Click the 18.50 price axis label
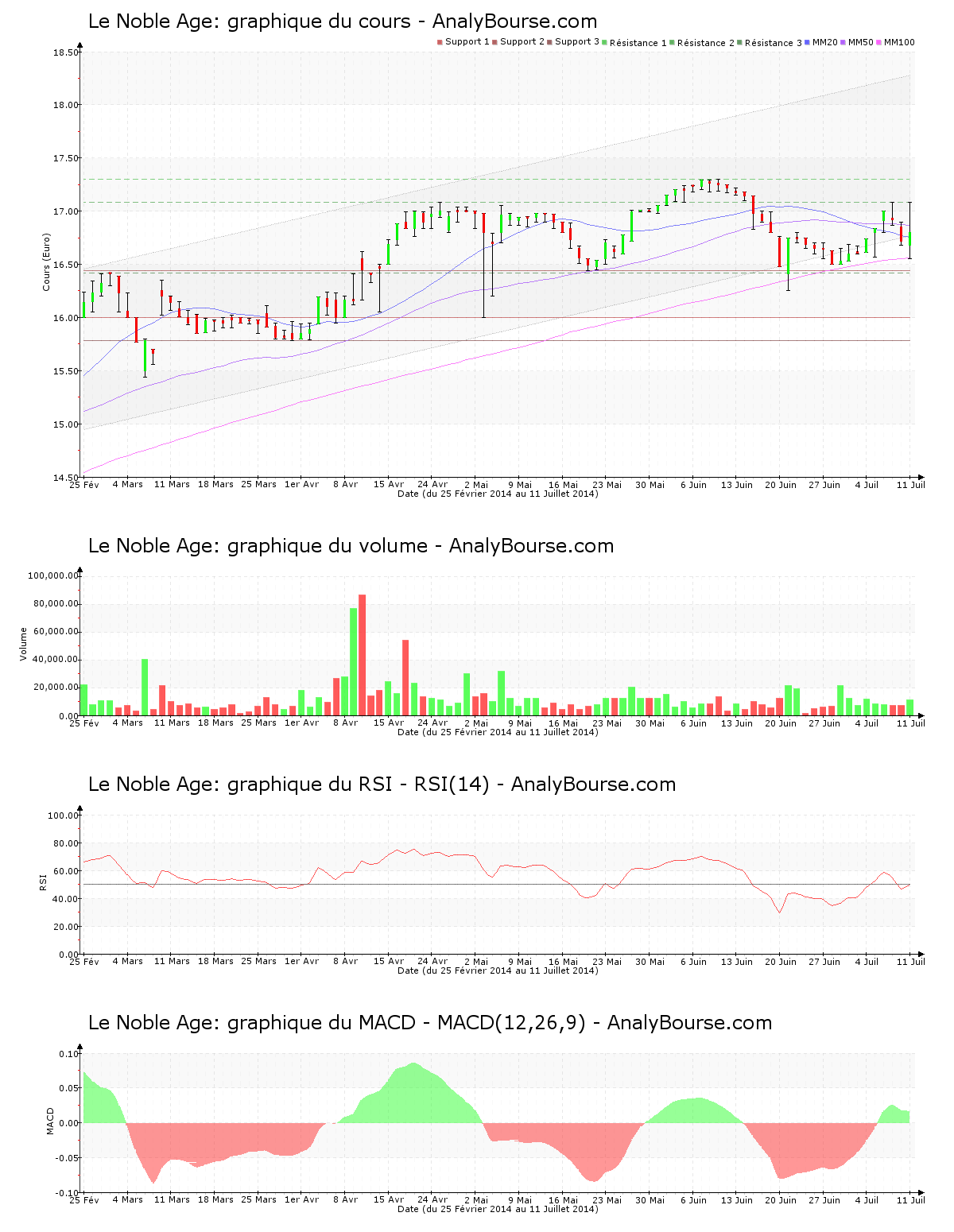The width and height of the screenshot is (954, 1232). [67, 52]
